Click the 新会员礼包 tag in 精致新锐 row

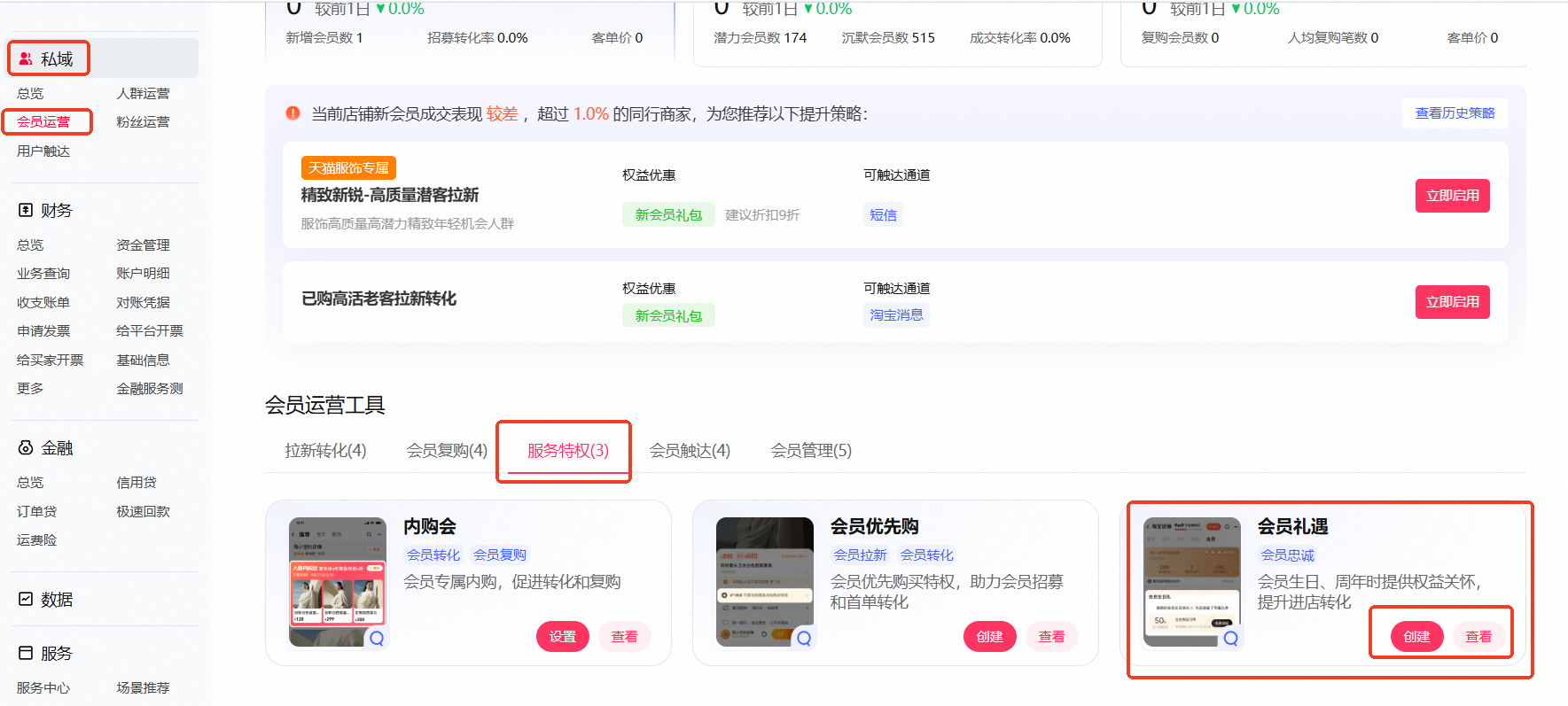coord(668,215)
